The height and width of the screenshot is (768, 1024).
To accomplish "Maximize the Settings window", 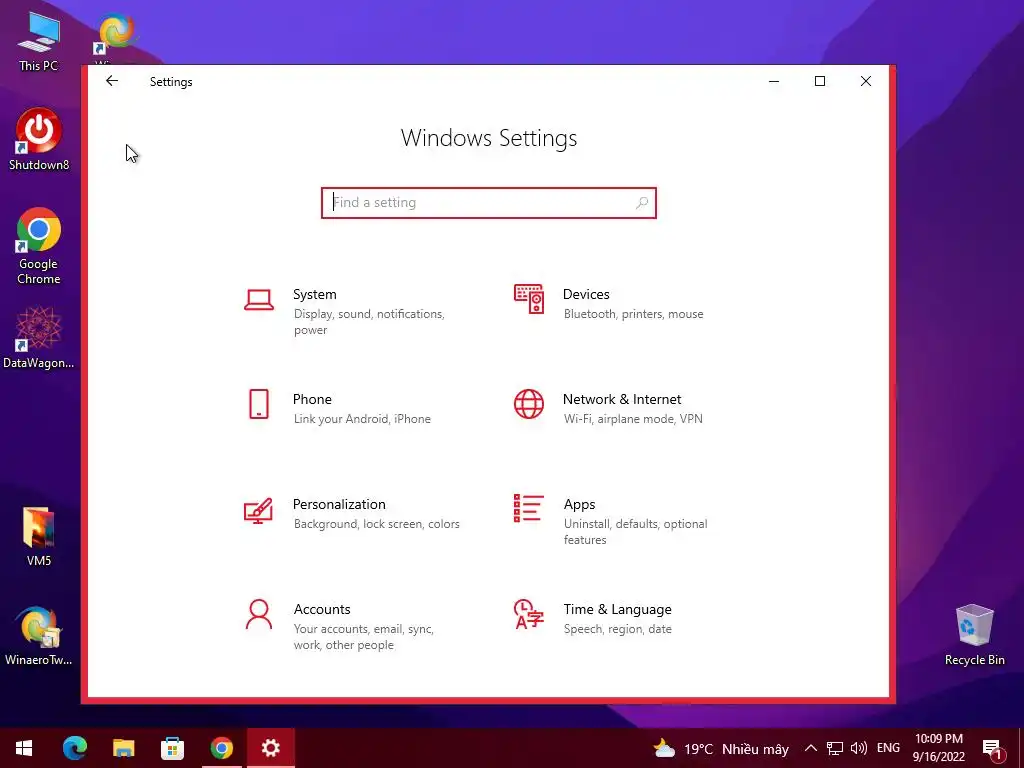I will pos(820,81).
